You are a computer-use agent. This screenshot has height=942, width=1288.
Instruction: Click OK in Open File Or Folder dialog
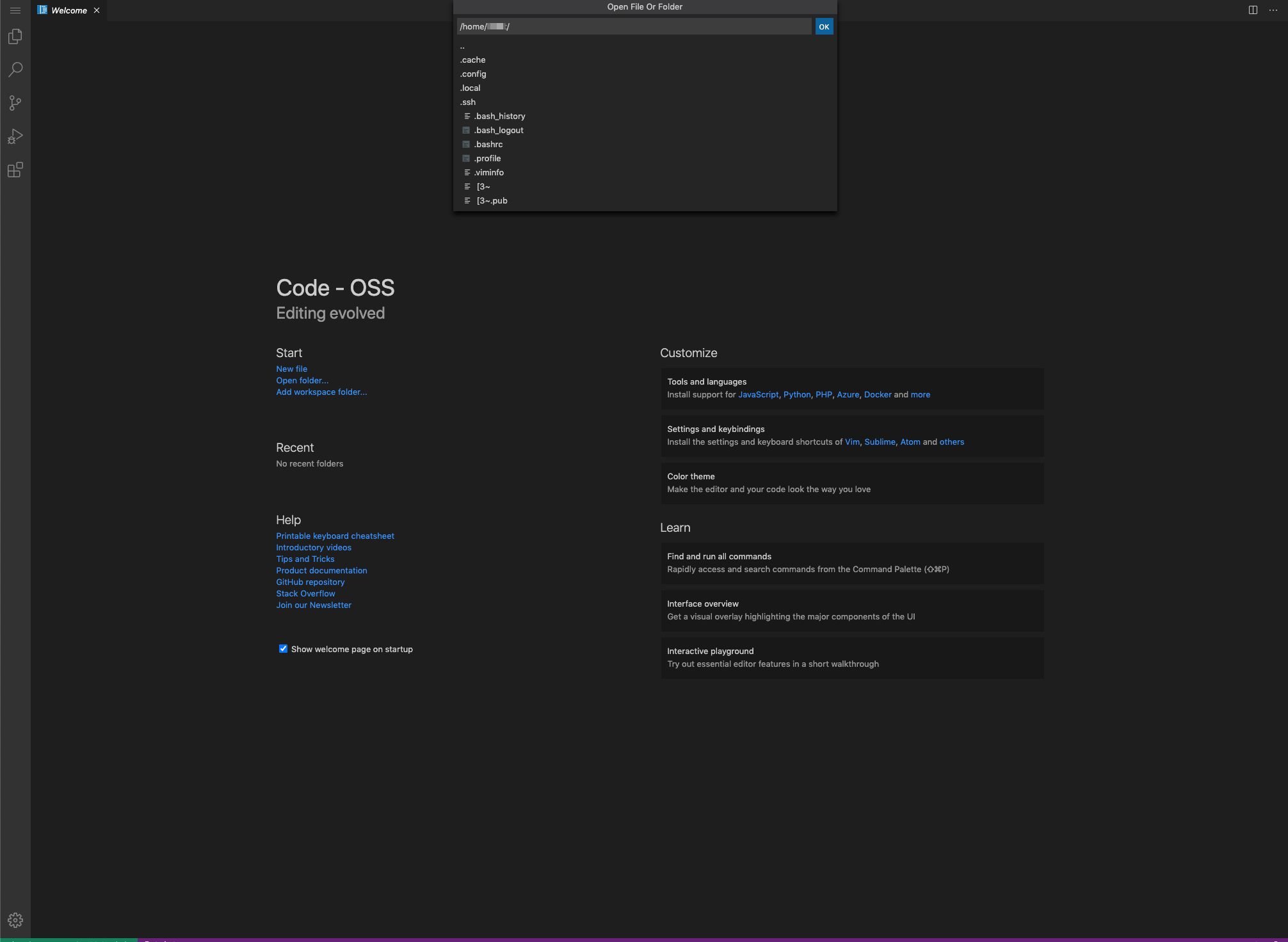point(824,27)
